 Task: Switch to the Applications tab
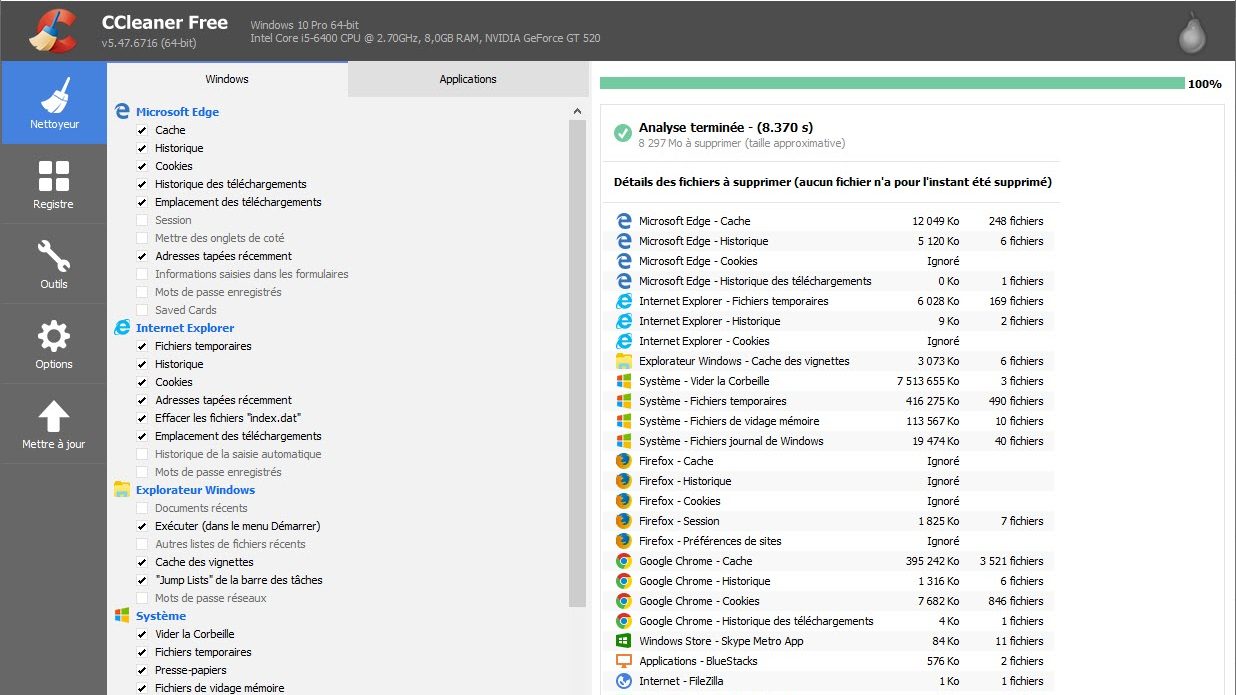(x=468, y=79)
